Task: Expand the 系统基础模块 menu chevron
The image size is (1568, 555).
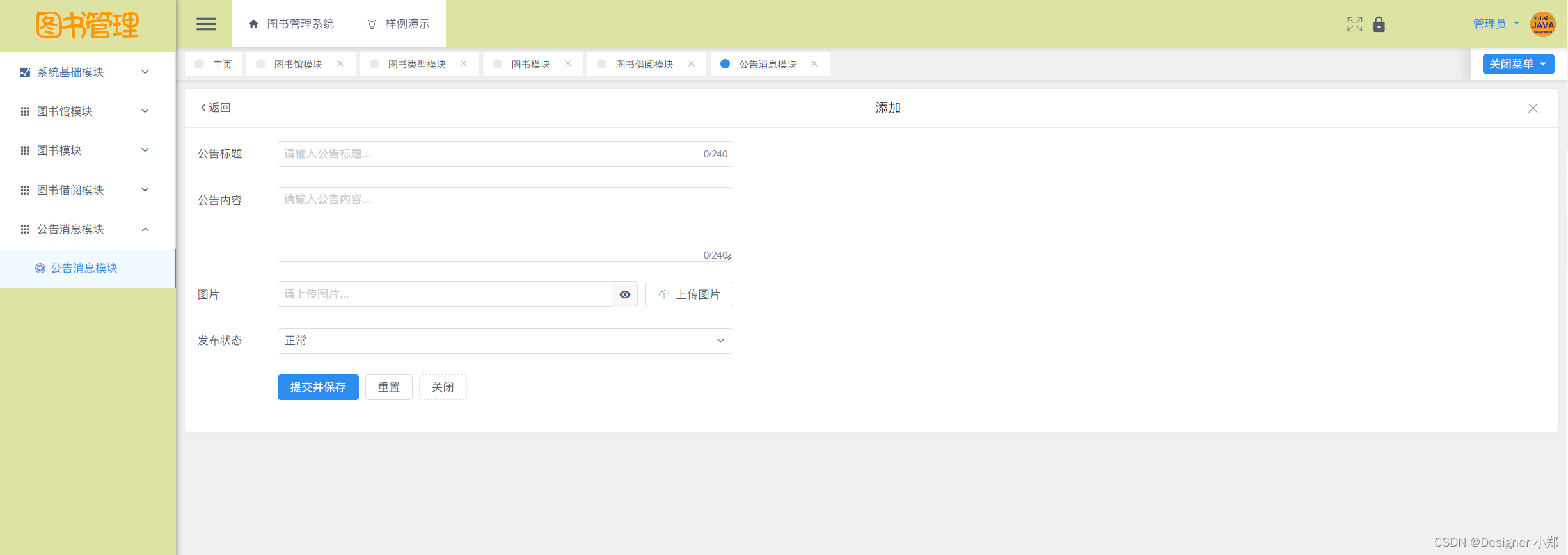Action: (145, 72)
